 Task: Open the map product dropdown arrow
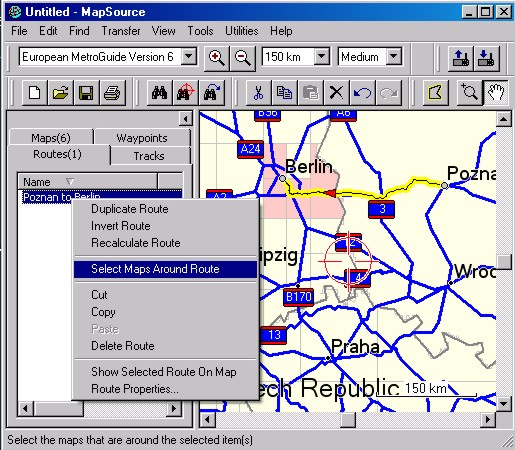189,56
